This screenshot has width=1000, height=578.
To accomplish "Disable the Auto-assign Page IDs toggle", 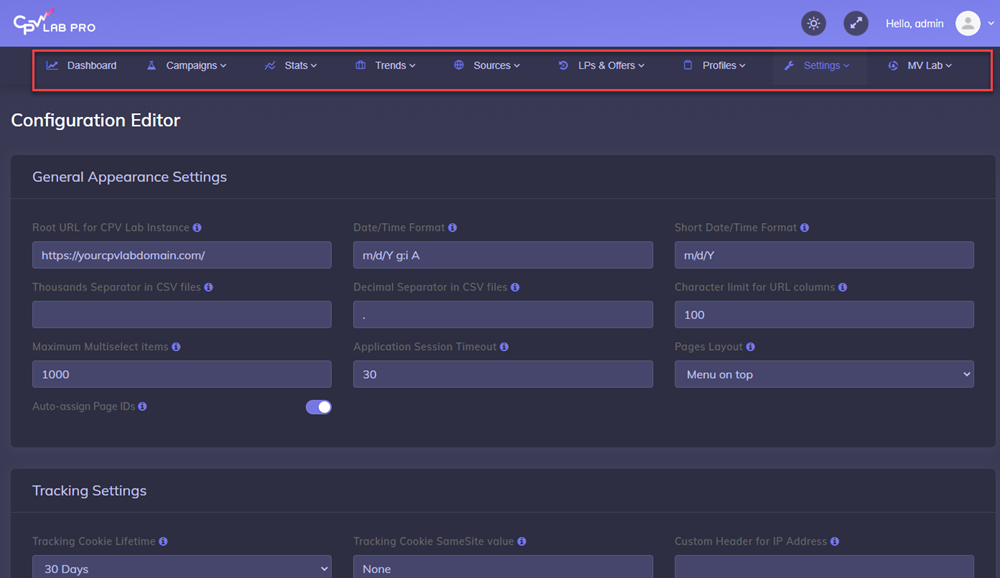I will tap(318, 407).
